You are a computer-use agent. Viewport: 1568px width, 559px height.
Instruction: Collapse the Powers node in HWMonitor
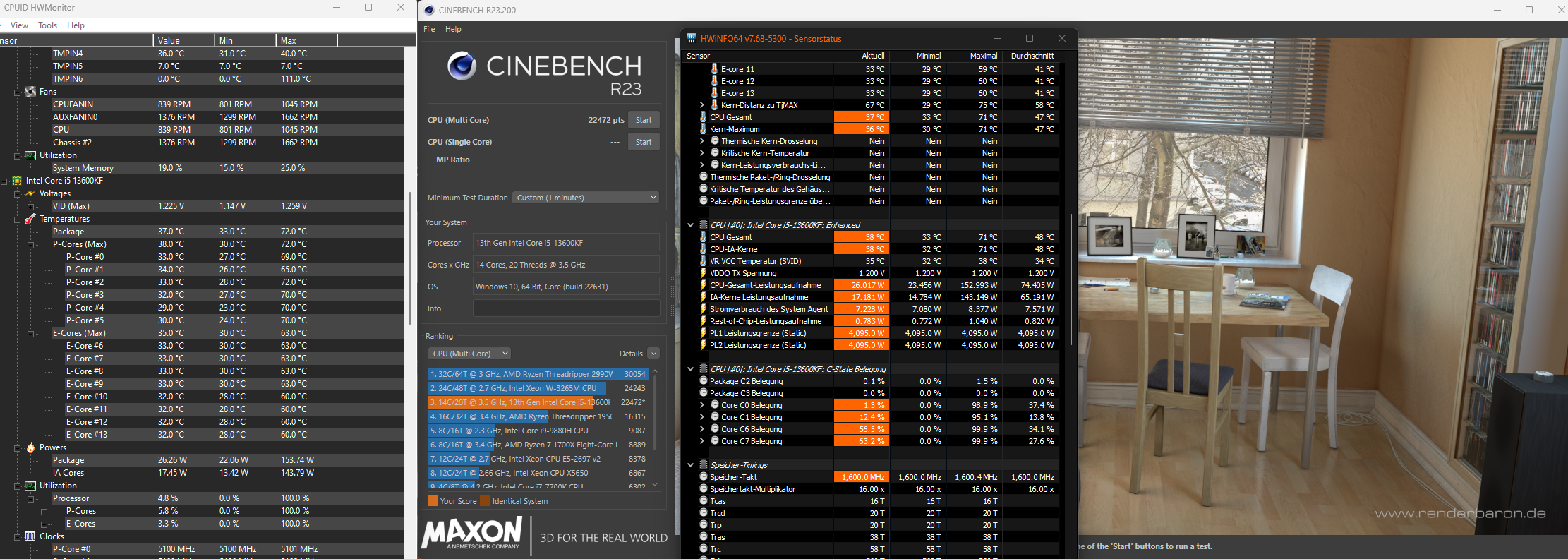(x=17, y=448)
